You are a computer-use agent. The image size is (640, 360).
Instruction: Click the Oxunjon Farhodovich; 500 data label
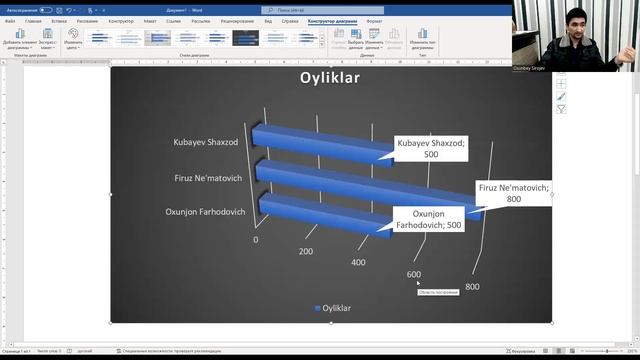coord(429,219)
